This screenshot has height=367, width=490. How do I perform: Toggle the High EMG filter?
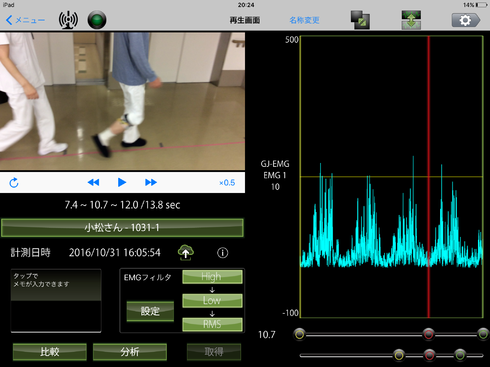pos(212,277)
